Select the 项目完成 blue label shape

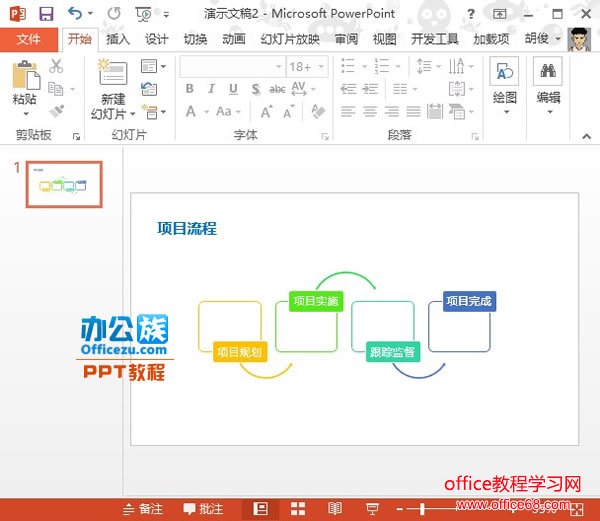click(x=469, y=301)
